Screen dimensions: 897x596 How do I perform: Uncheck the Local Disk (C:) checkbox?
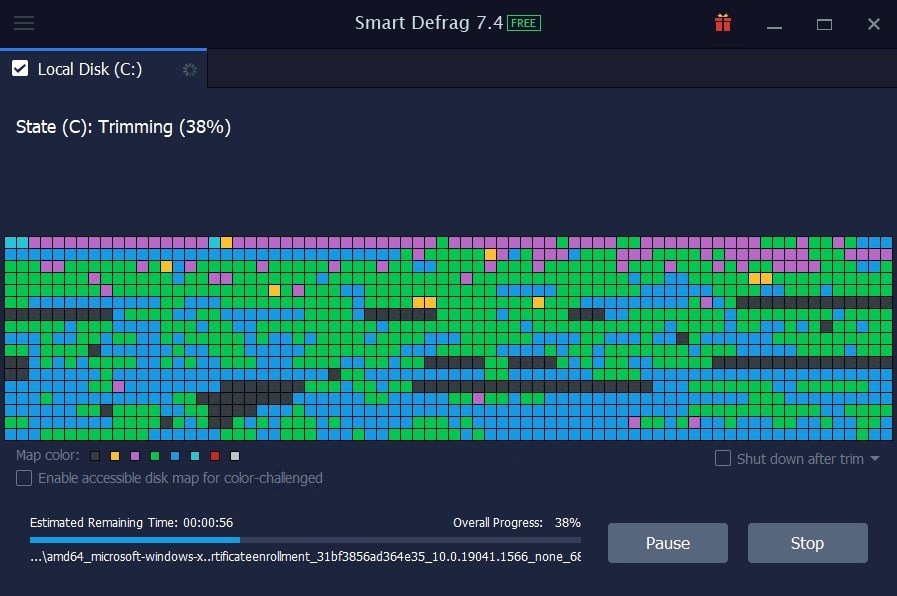tap(20, 69)
